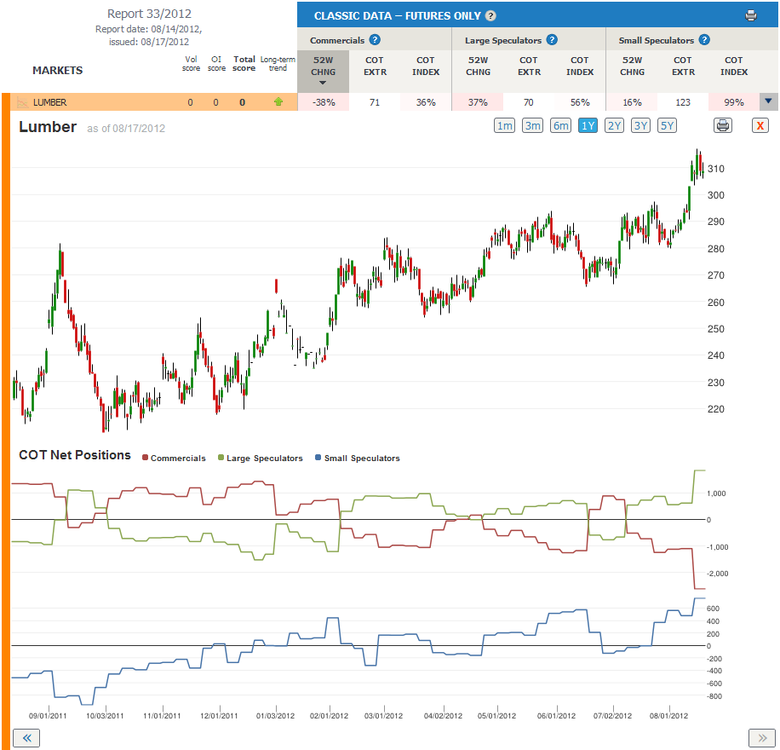Viewport: 780px width, 750px height.
Task: Click the Small Speculators COT EXTR header
Action: point(683,66)
